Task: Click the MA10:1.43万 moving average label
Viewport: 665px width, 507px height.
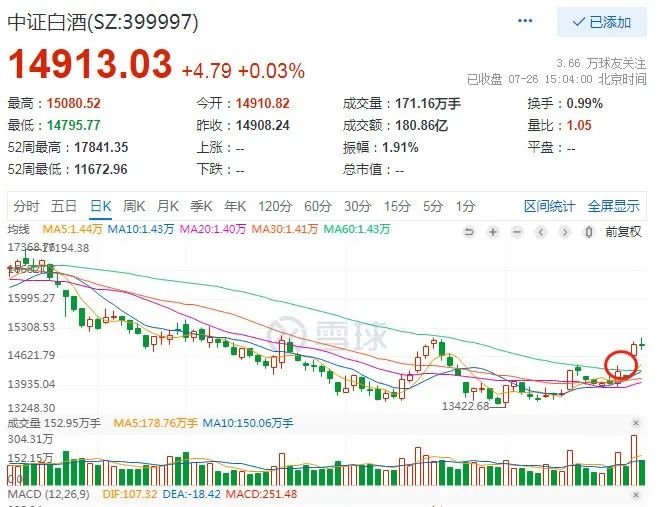Action: (141, 229)
